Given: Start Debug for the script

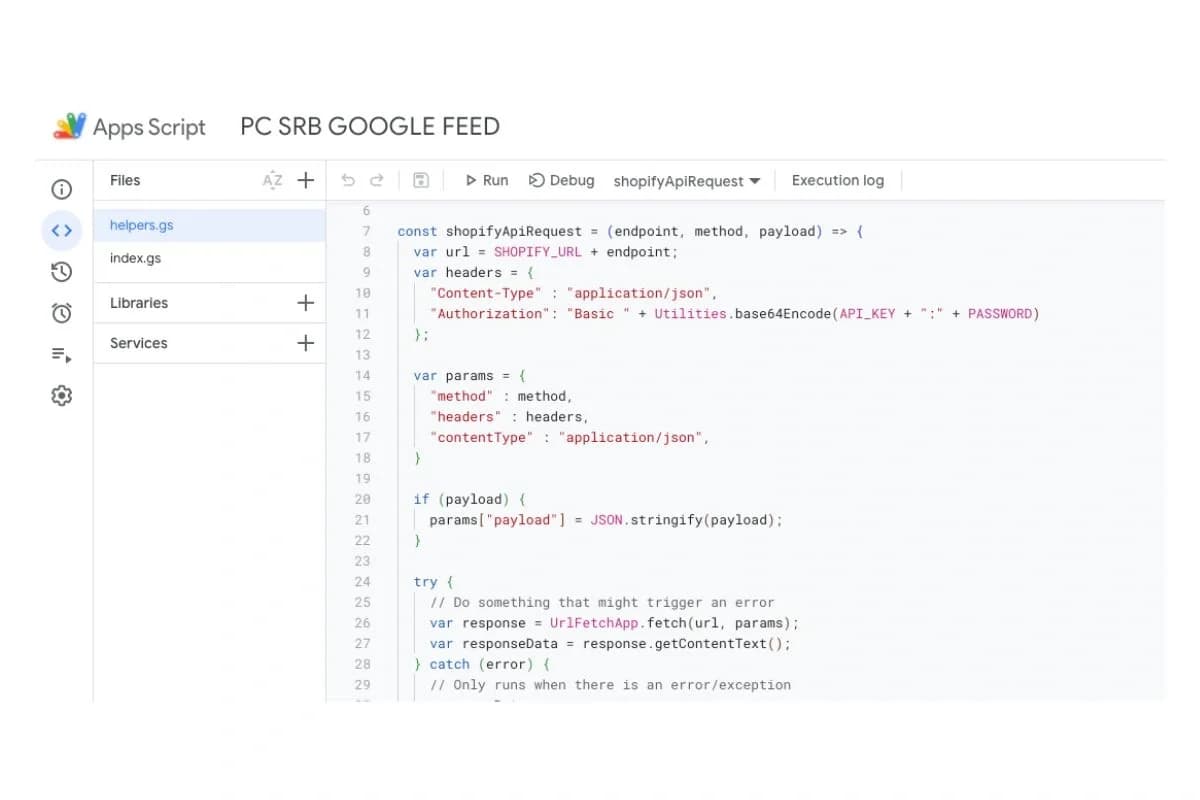Looking at the screenshot, I should click(x=561, y=181).
